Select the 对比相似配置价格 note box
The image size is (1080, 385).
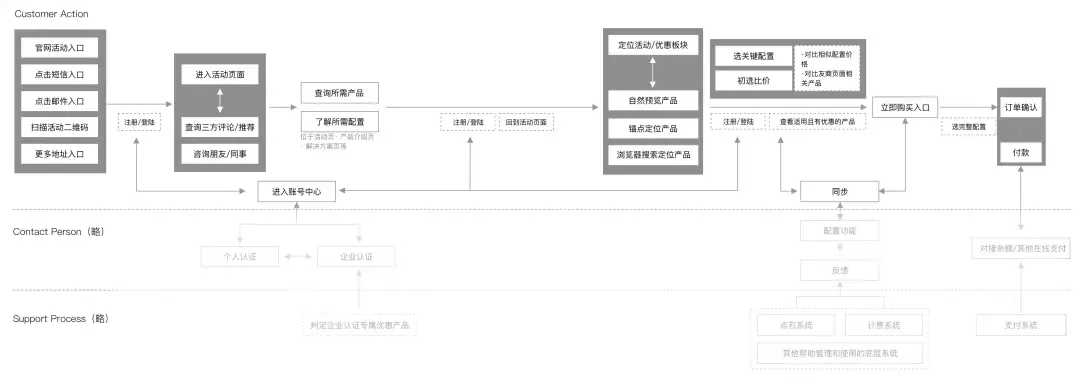[827, 68]
